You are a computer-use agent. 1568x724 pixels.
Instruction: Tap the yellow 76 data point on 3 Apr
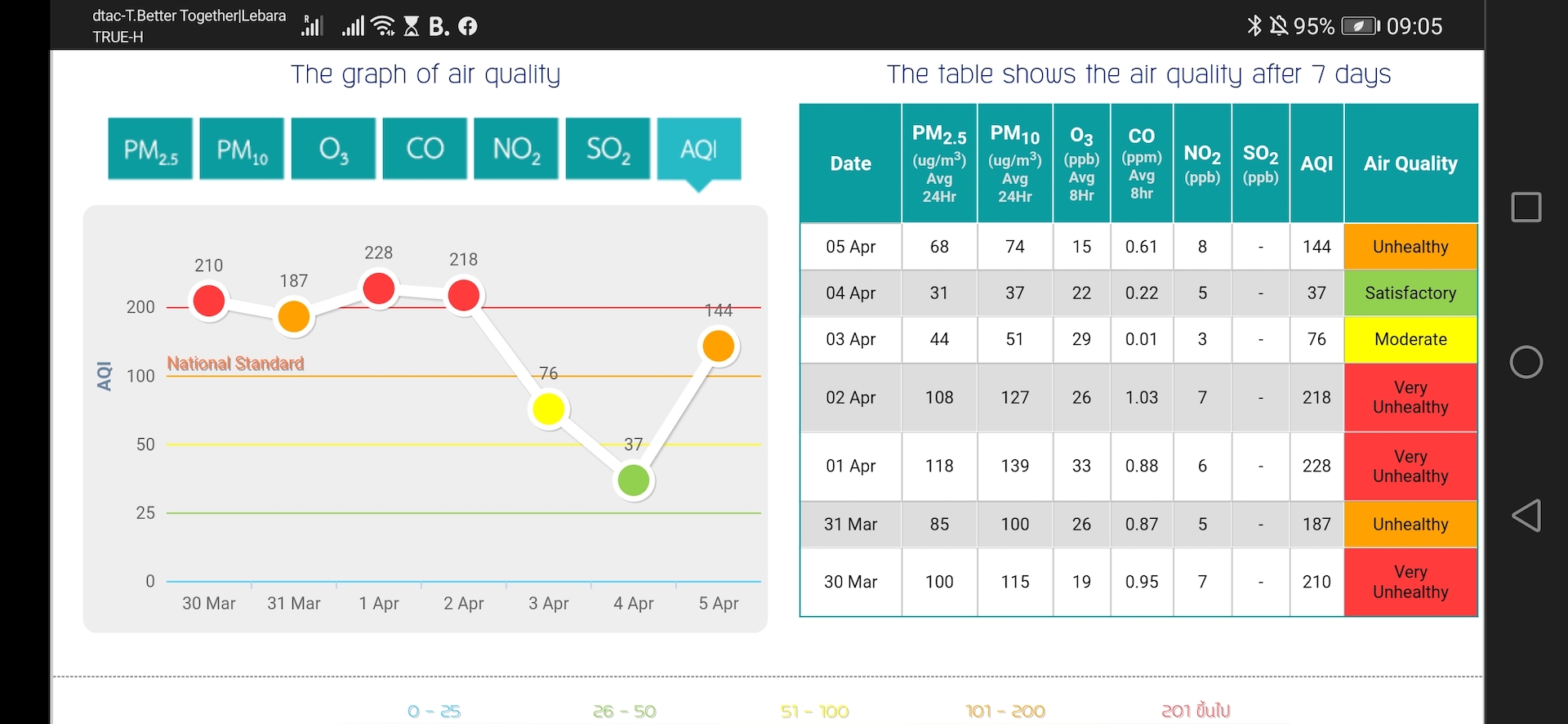pyautogui.click(x=549, y=409)
